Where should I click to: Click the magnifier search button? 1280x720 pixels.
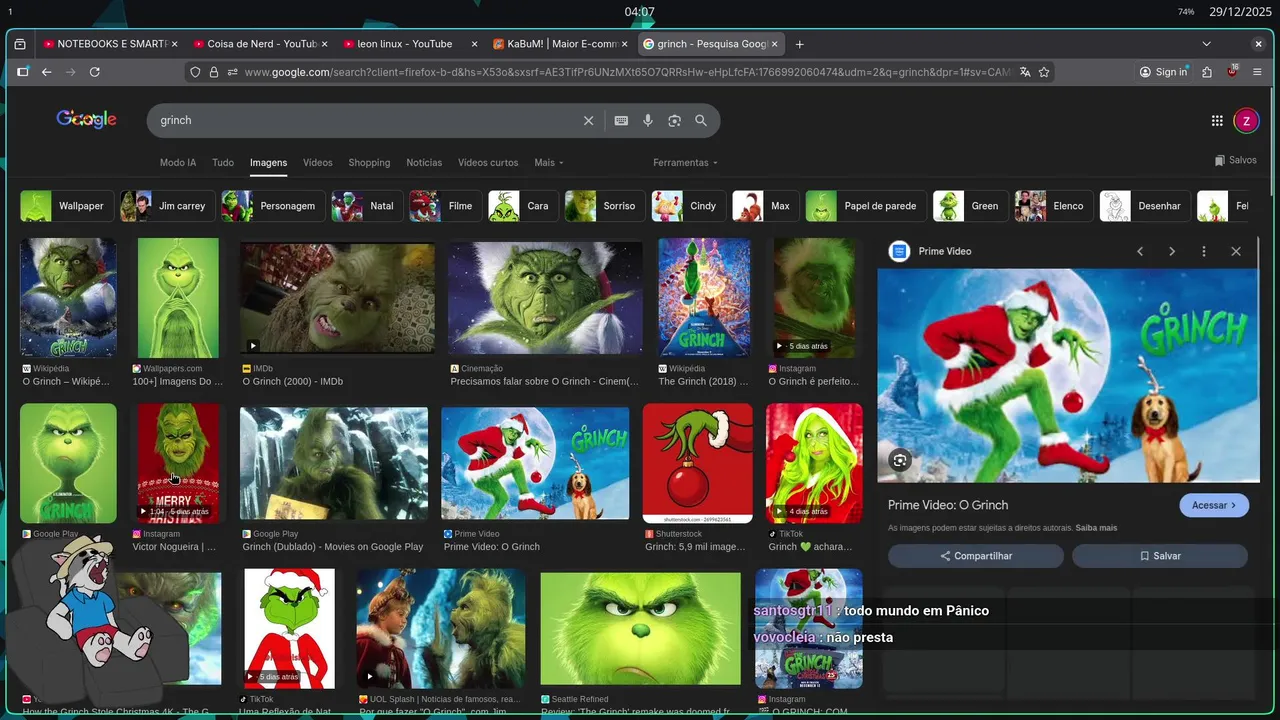[x=701, y=120]
